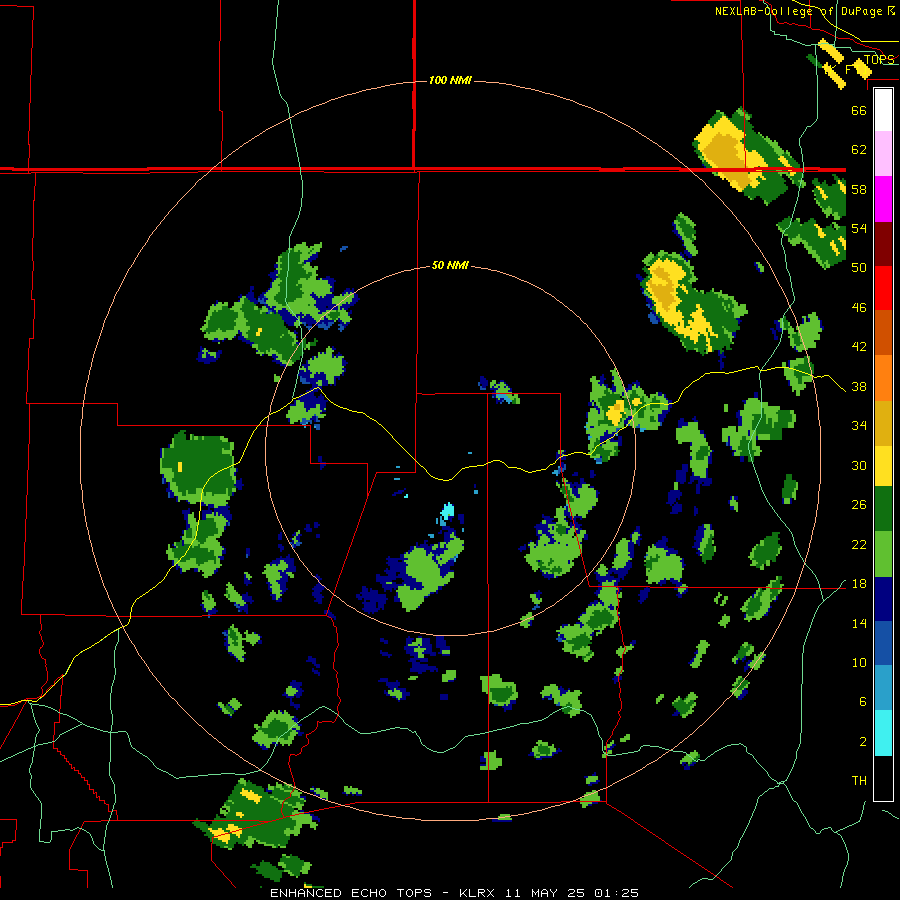The width and height of the screenshot is (900, 900).
Task: Click the dark orange legend swatch
Action: [883, 332]
